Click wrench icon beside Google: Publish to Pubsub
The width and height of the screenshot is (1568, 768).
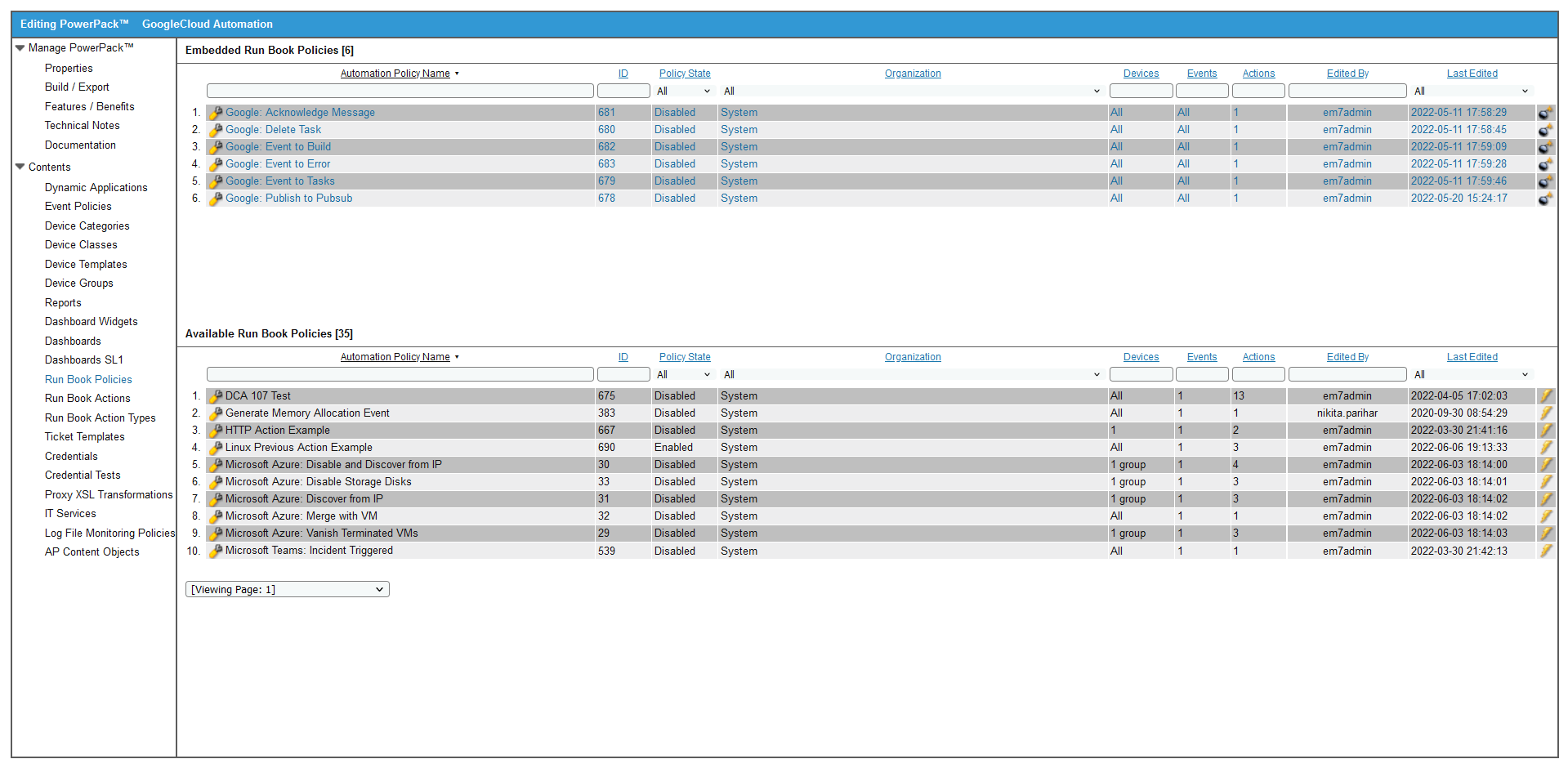216,199
